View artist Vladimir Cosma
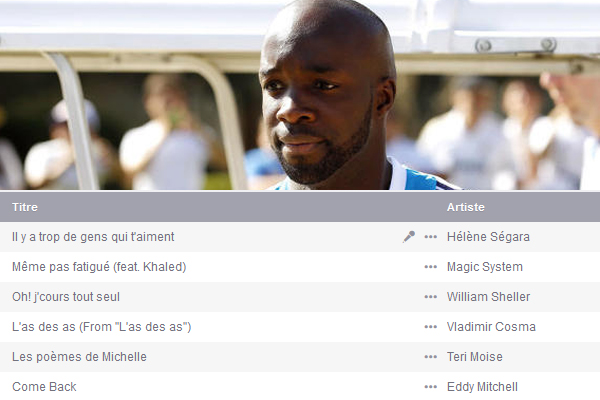Viewport: 600px width, 400px height. (x=491, y=327)
